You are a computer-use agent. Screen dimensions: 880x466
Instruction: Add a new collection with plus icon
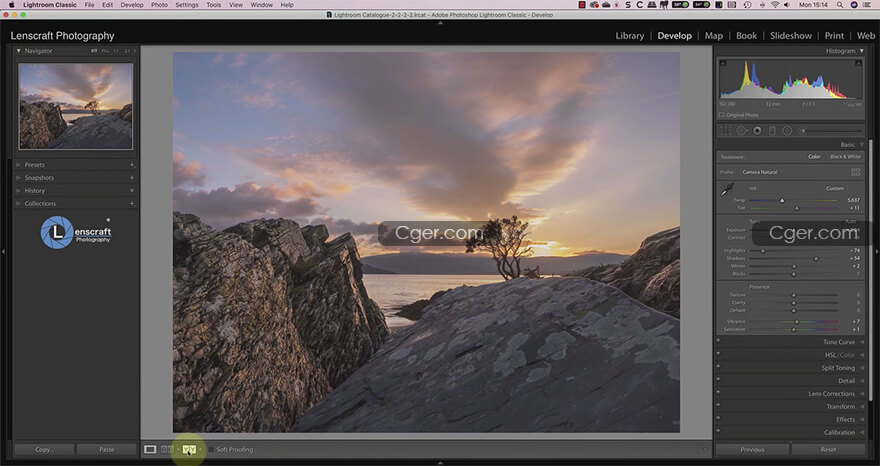click(132, 204)
